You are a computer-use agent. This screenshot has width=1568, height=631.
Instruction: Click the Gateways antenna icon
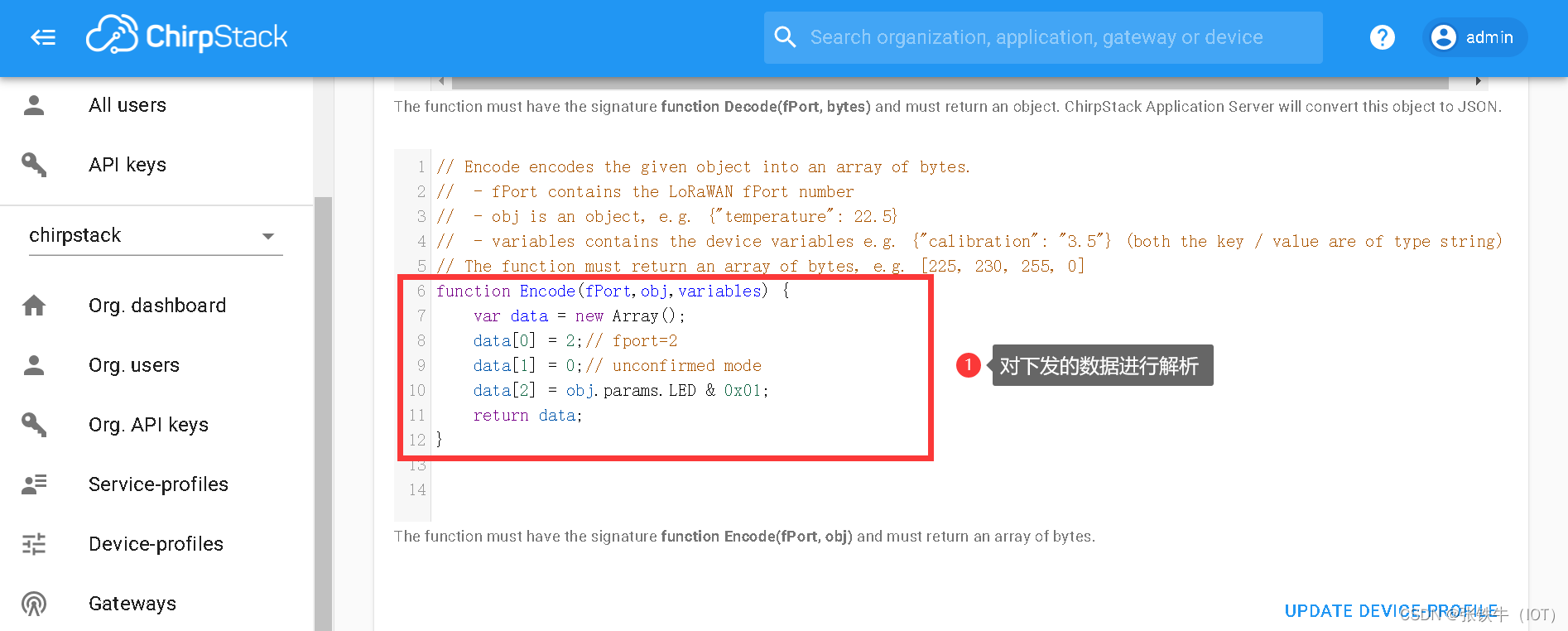(x=34, y=604)
